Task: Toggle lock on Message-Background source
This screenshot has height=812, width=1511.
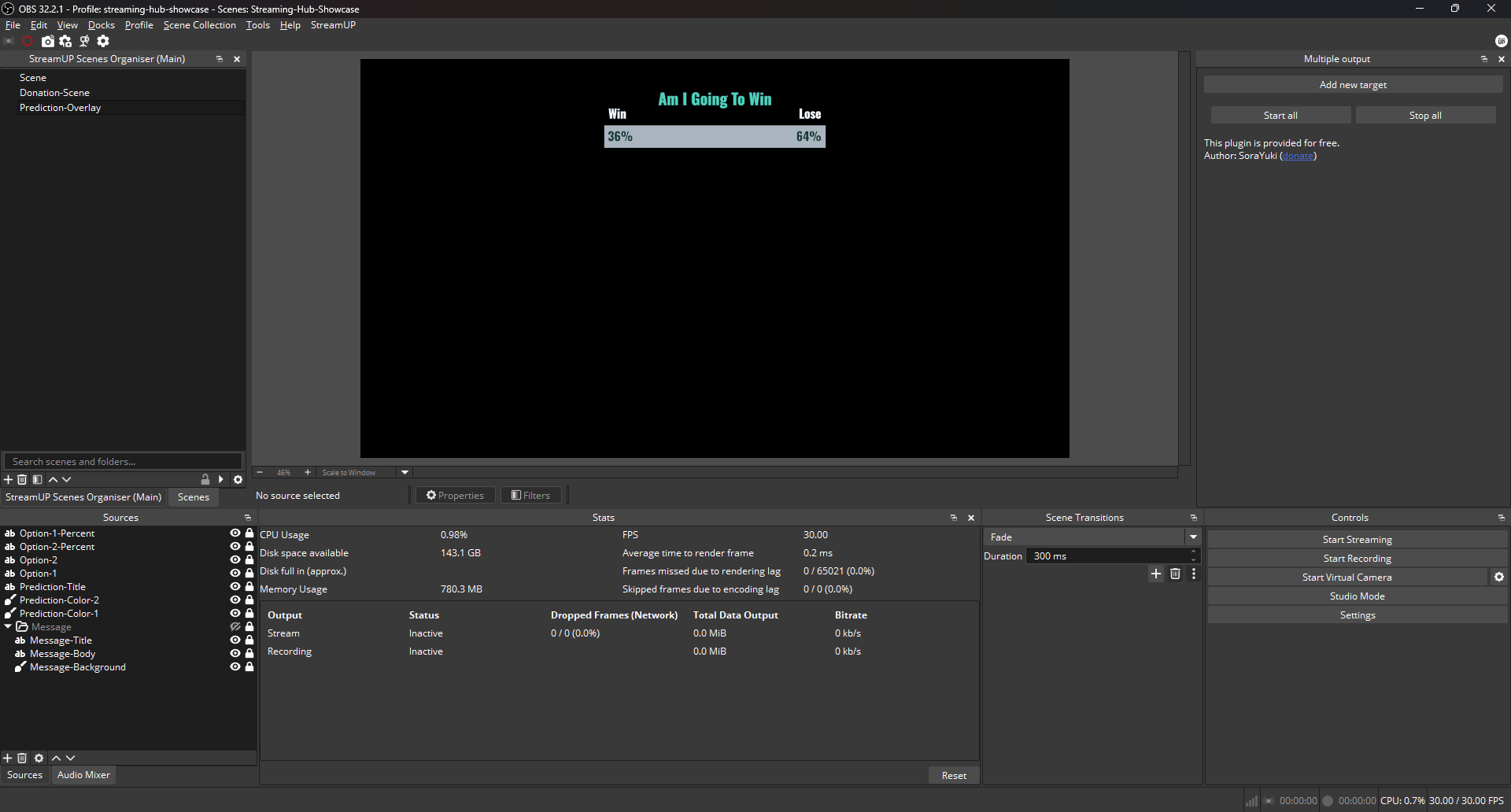Action: pos(249,666)
